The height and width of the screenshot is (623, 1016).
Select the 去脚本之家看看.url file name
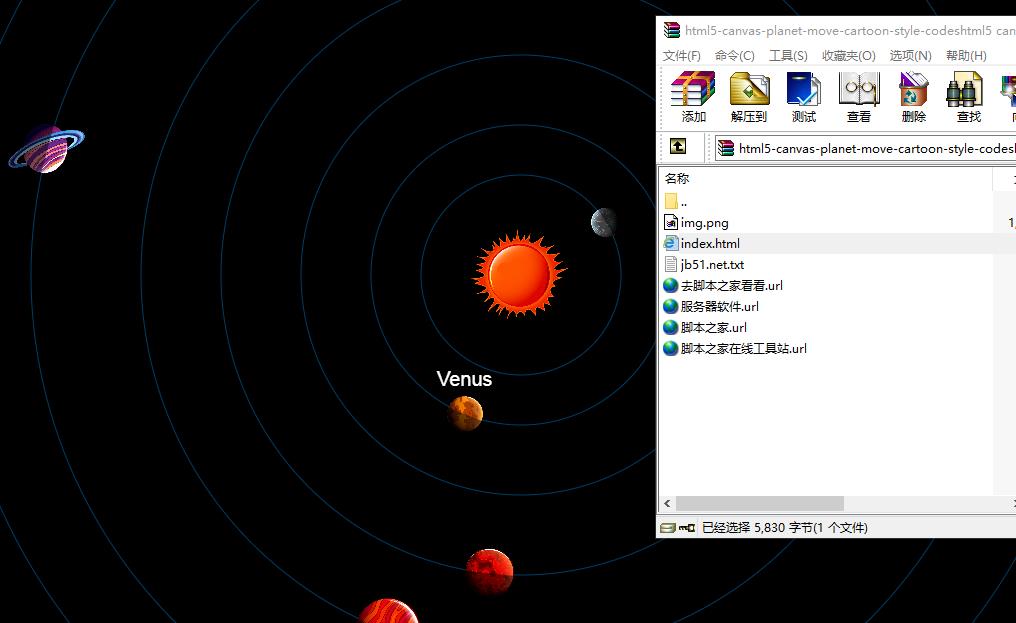click(732, 285)
